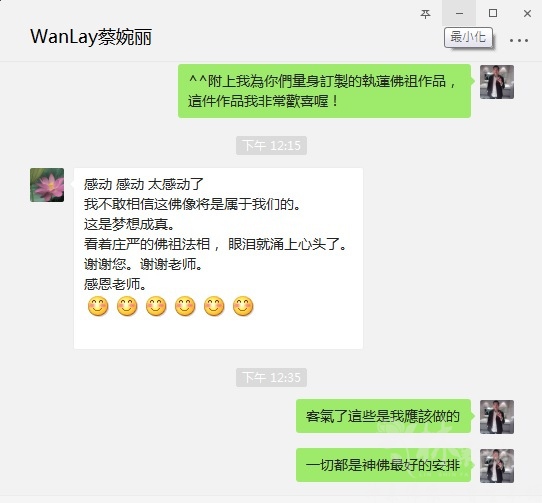This screenshot has width=542, height=503.
Task: Close the WeChat chat window
Action: pos(527,13)
